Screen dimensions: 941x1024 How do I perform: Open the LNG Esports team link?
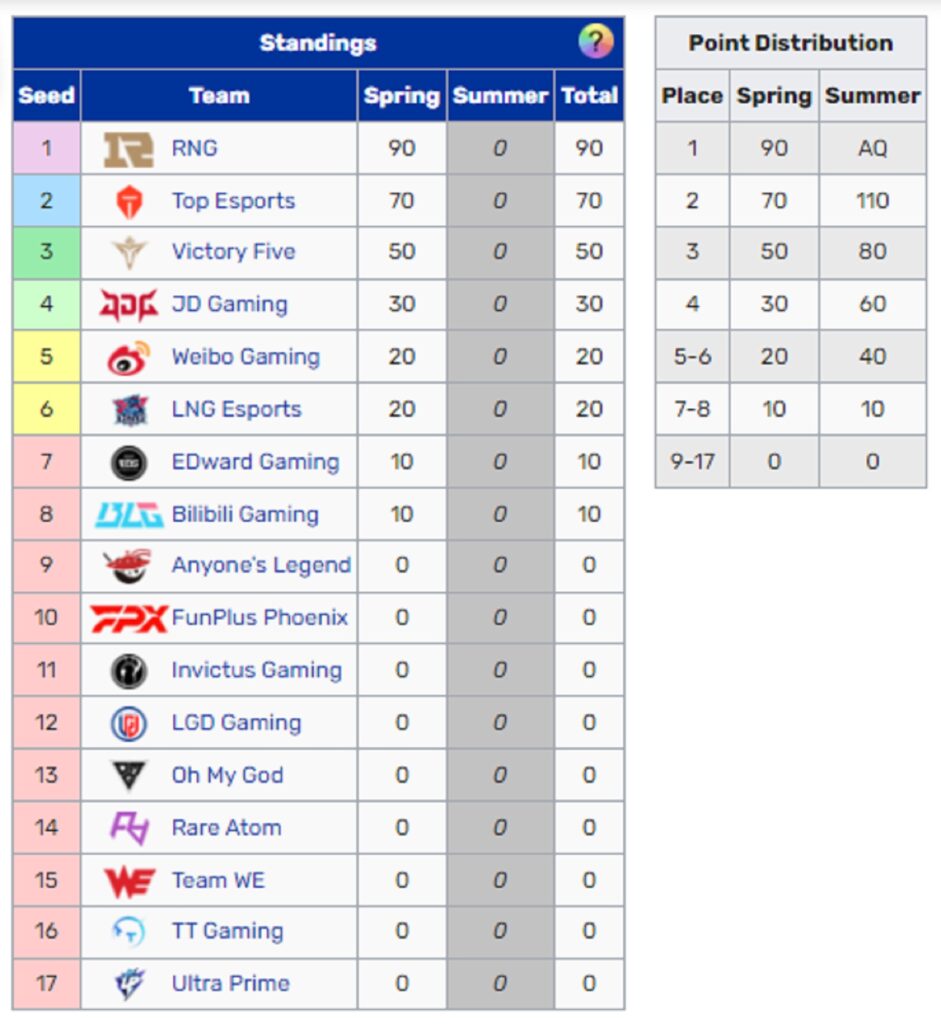pyautogui.click(x=236, y=409)
